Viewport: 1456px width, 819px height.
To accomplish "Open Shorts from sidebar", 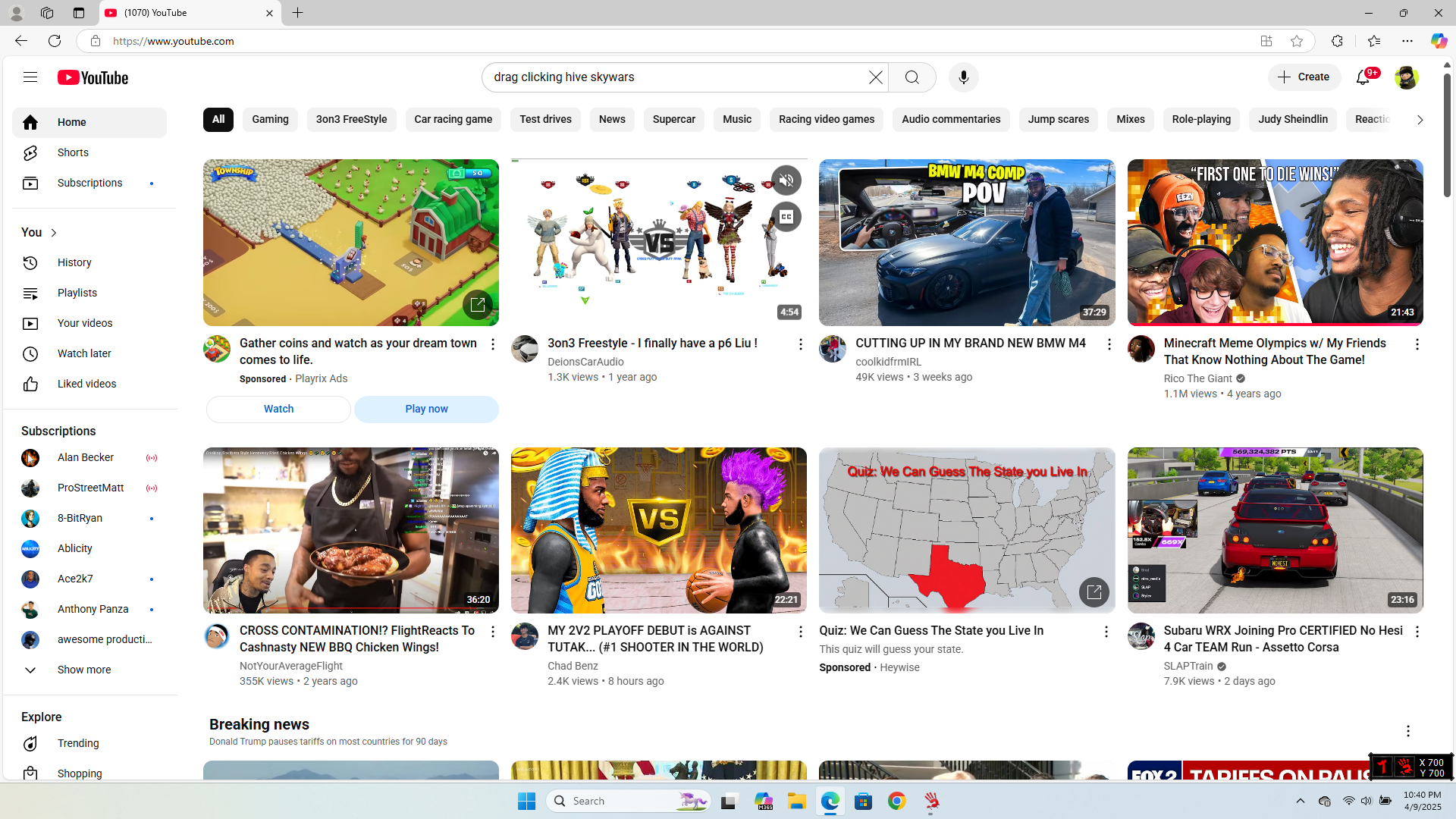I will click(89, 152).
